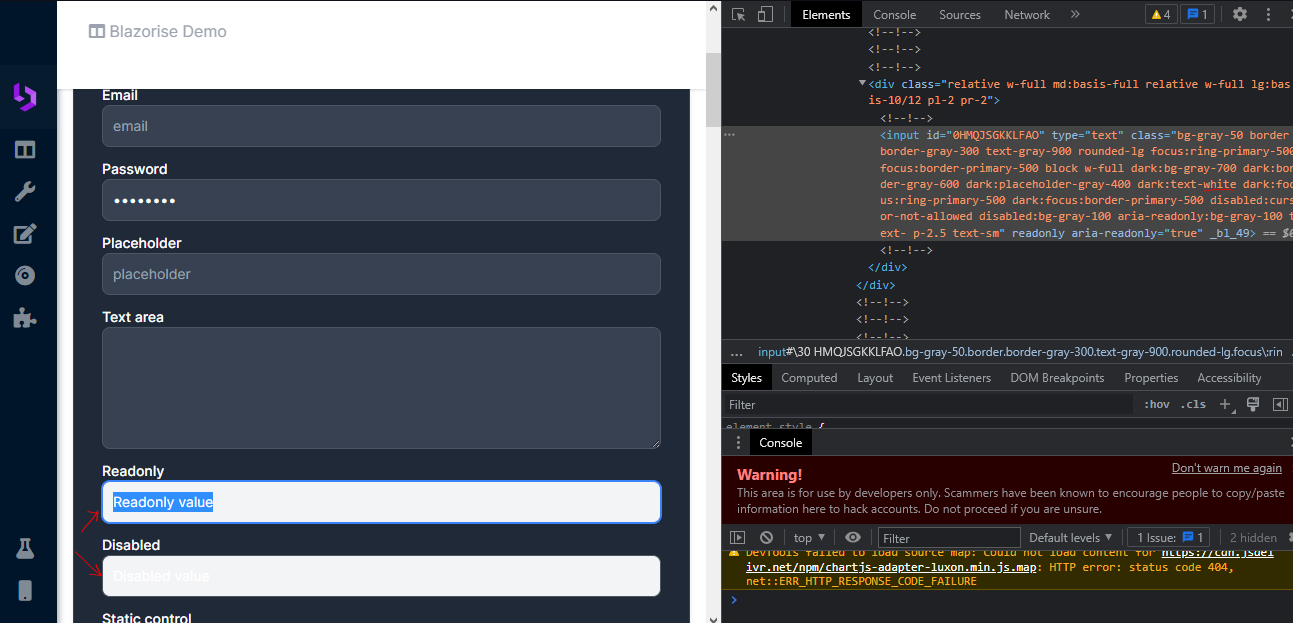Open the Default levels dropdown

tap(1070, 537)
